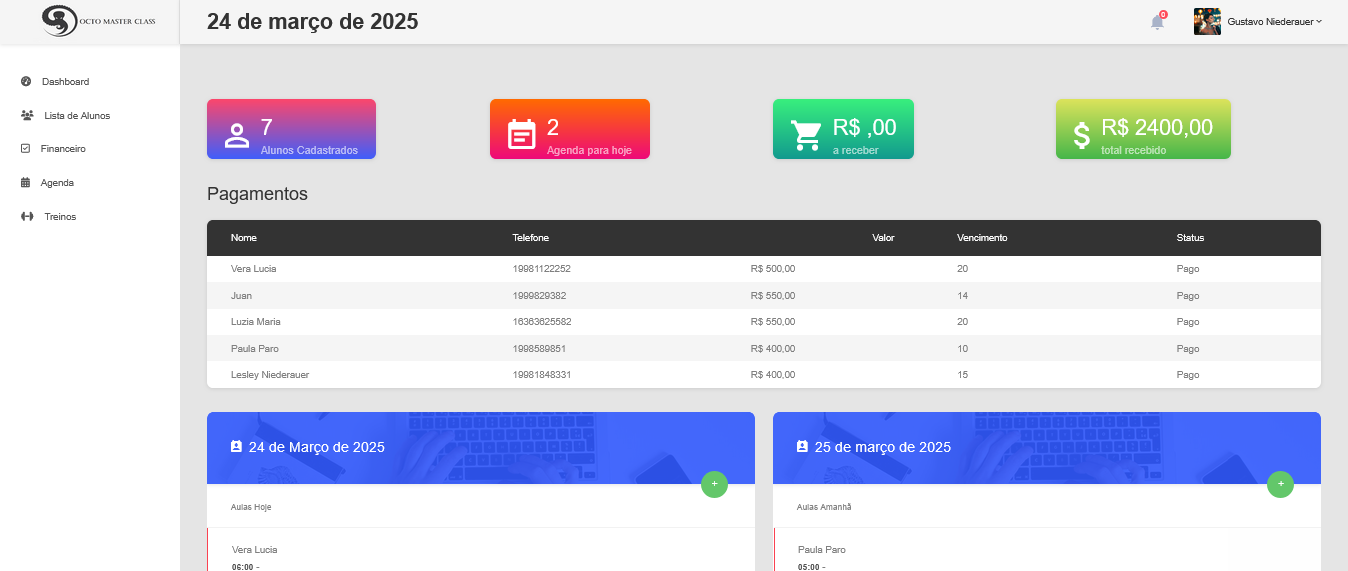Select Paula Paro in the Pagamentos table
Screen dimensions: 1348x571
tap(254, 349)
